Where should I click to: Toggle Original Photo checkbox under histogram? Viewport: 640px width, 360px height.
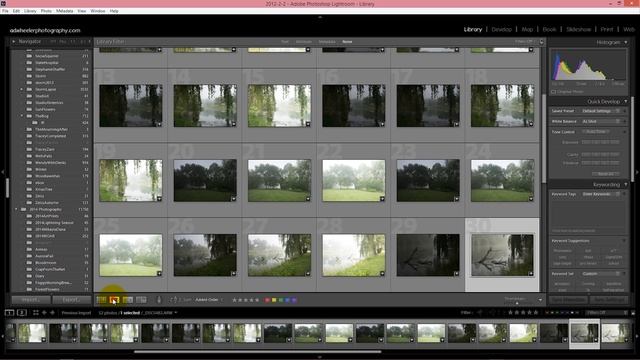click(554, 92)
